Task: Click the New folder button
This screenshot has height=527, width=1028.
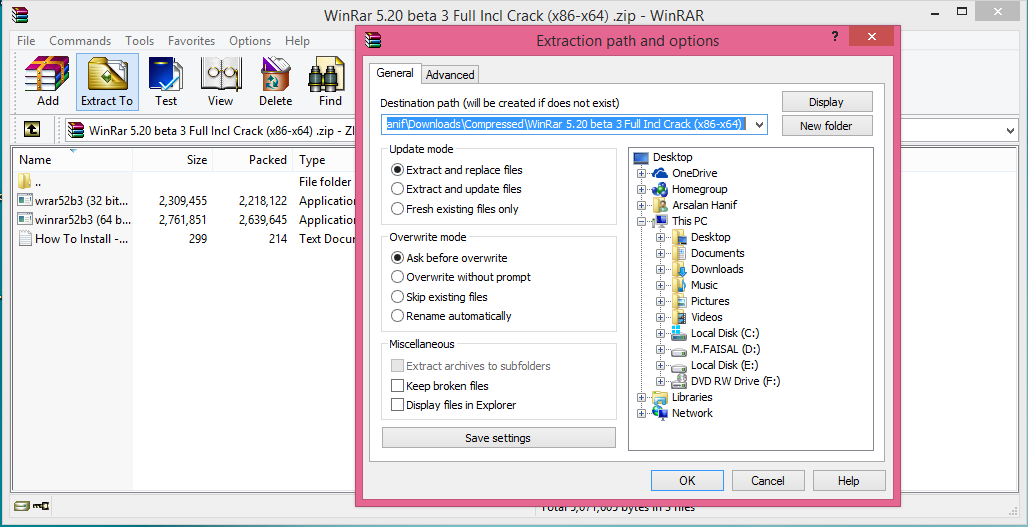Action: click(x=827, y=126)
